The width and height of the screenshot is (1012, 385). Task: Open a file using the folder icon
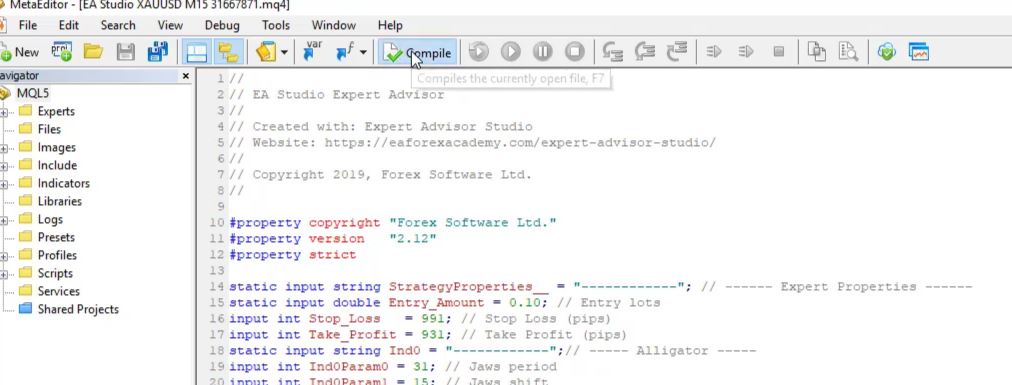(94, 52)
